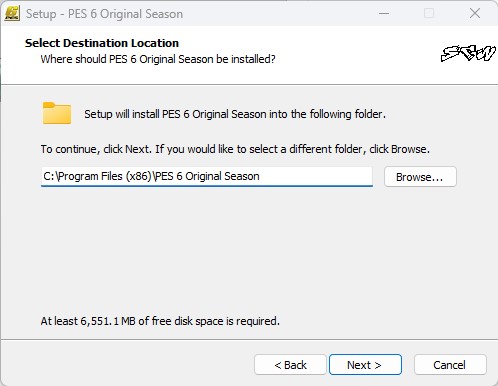
Task: Open the Browse folder dialog
Action: 420,177
